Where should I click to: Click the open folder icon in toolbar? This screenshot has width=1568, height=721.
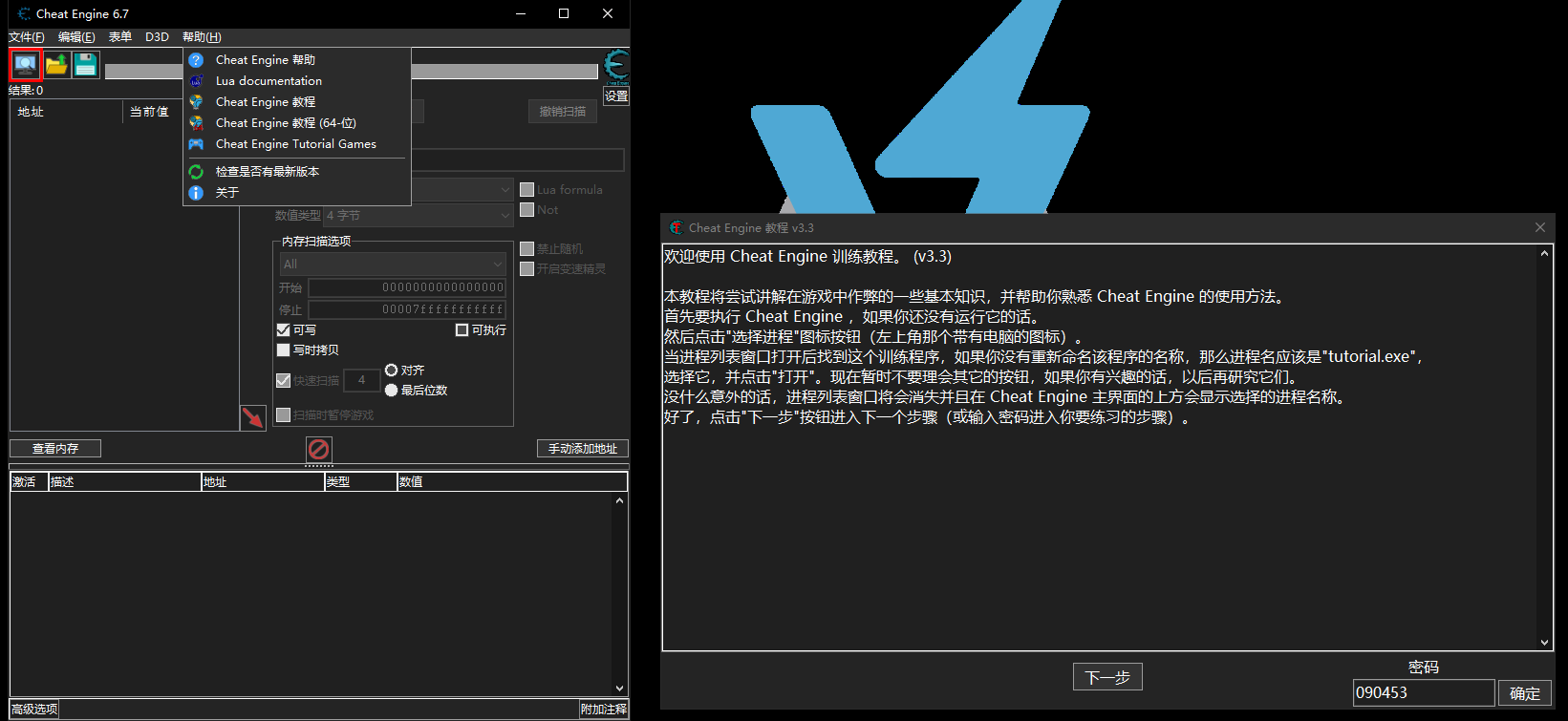[x=56, y=65]
